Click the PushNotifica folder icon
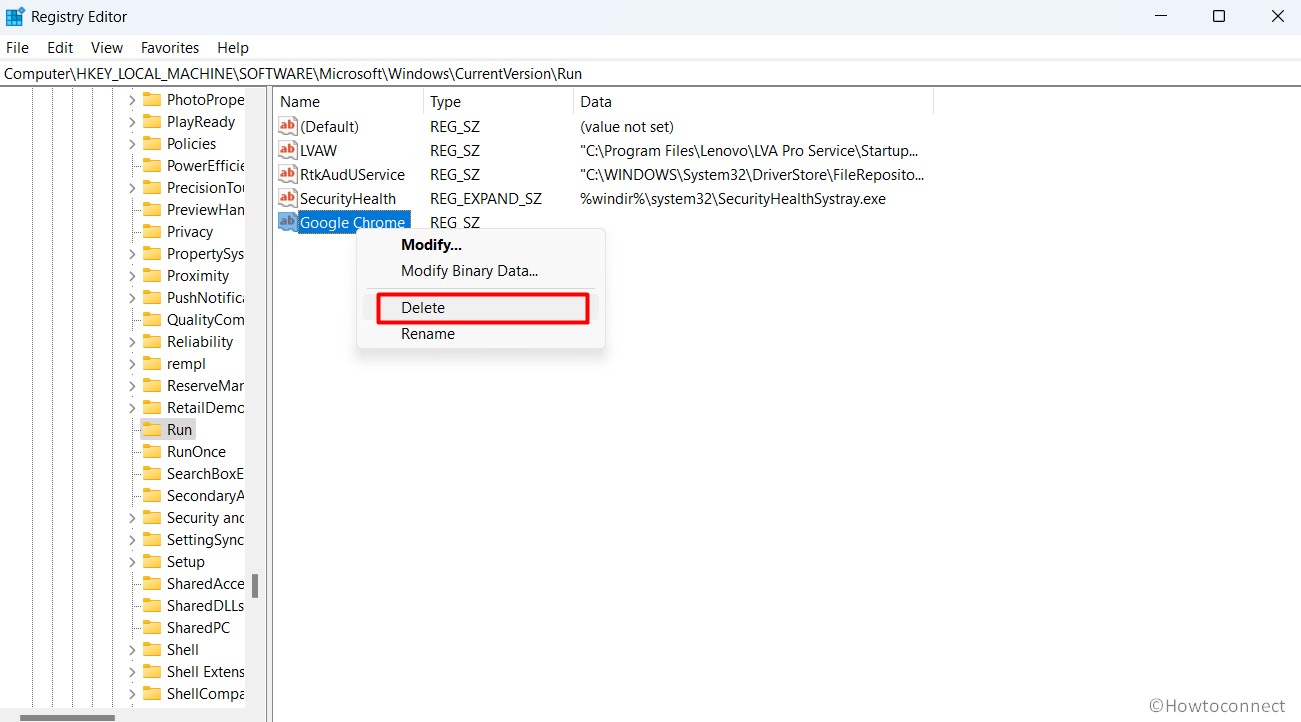Screen dimensions: 1301x722 [x=152, y=297]
